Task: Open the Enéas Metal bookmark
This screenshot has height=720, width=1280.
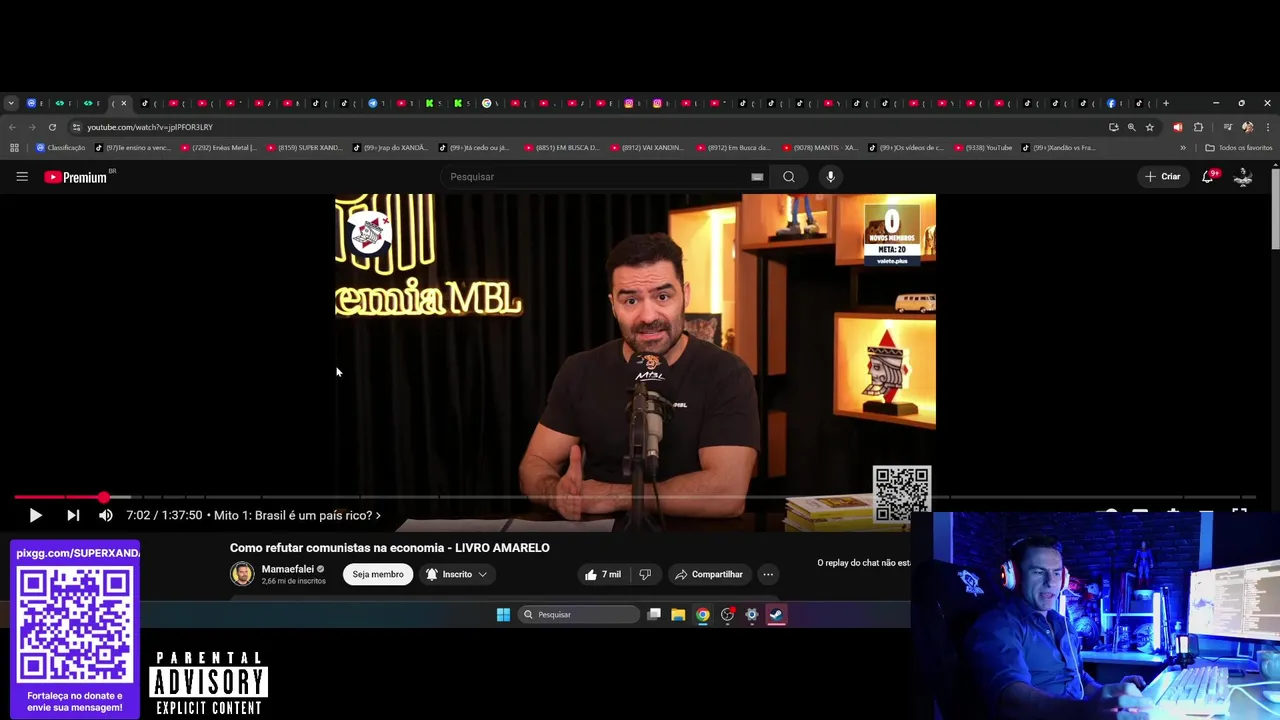Action: click(x=219, y=148)
